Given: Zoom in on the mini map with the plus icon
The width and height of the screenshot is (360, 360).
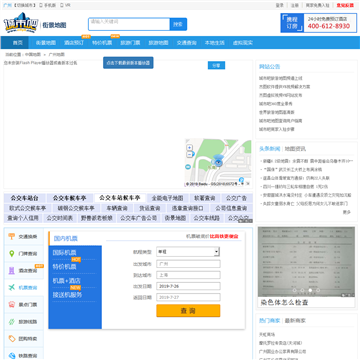Looking at the screenshot, I should tap(189, 147).
